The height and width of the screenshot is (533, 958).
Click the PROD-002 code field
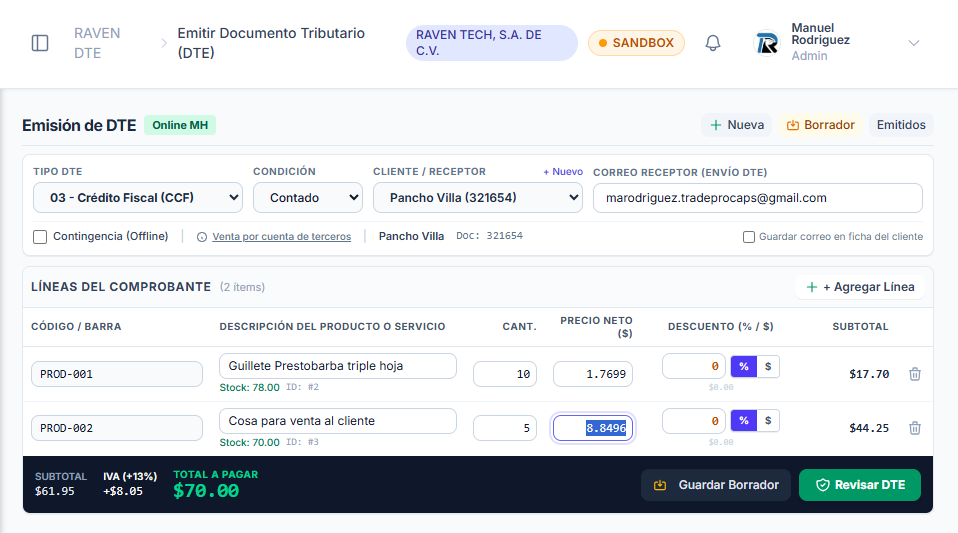[117, 428]
